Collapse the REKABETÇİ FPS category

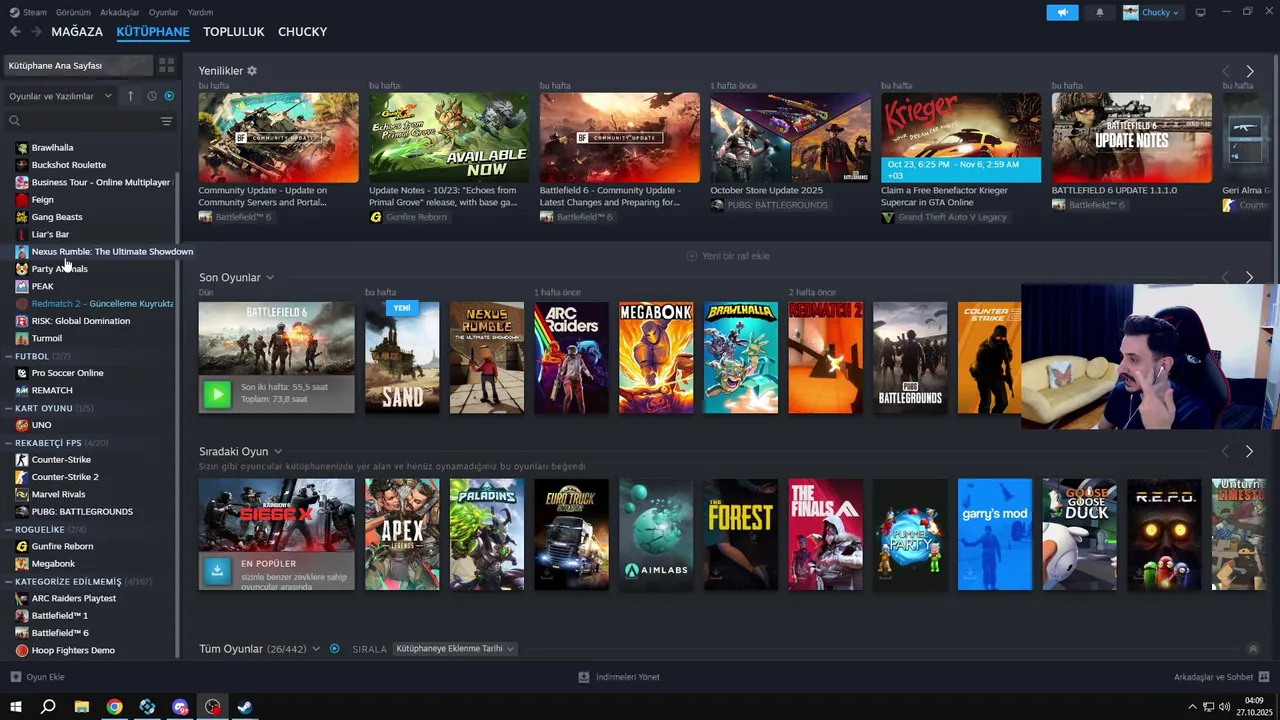coord(9,442)
